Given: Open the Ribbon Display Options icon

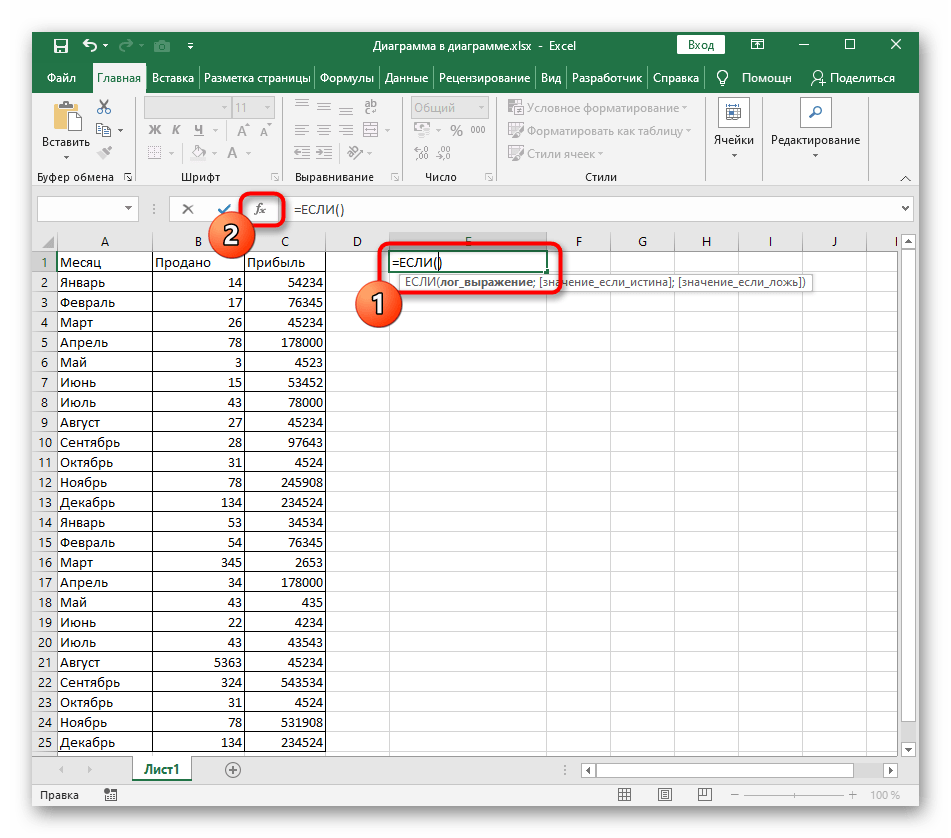Looking at the screenshot, I should pyautogui.click(x=757, y=44).
